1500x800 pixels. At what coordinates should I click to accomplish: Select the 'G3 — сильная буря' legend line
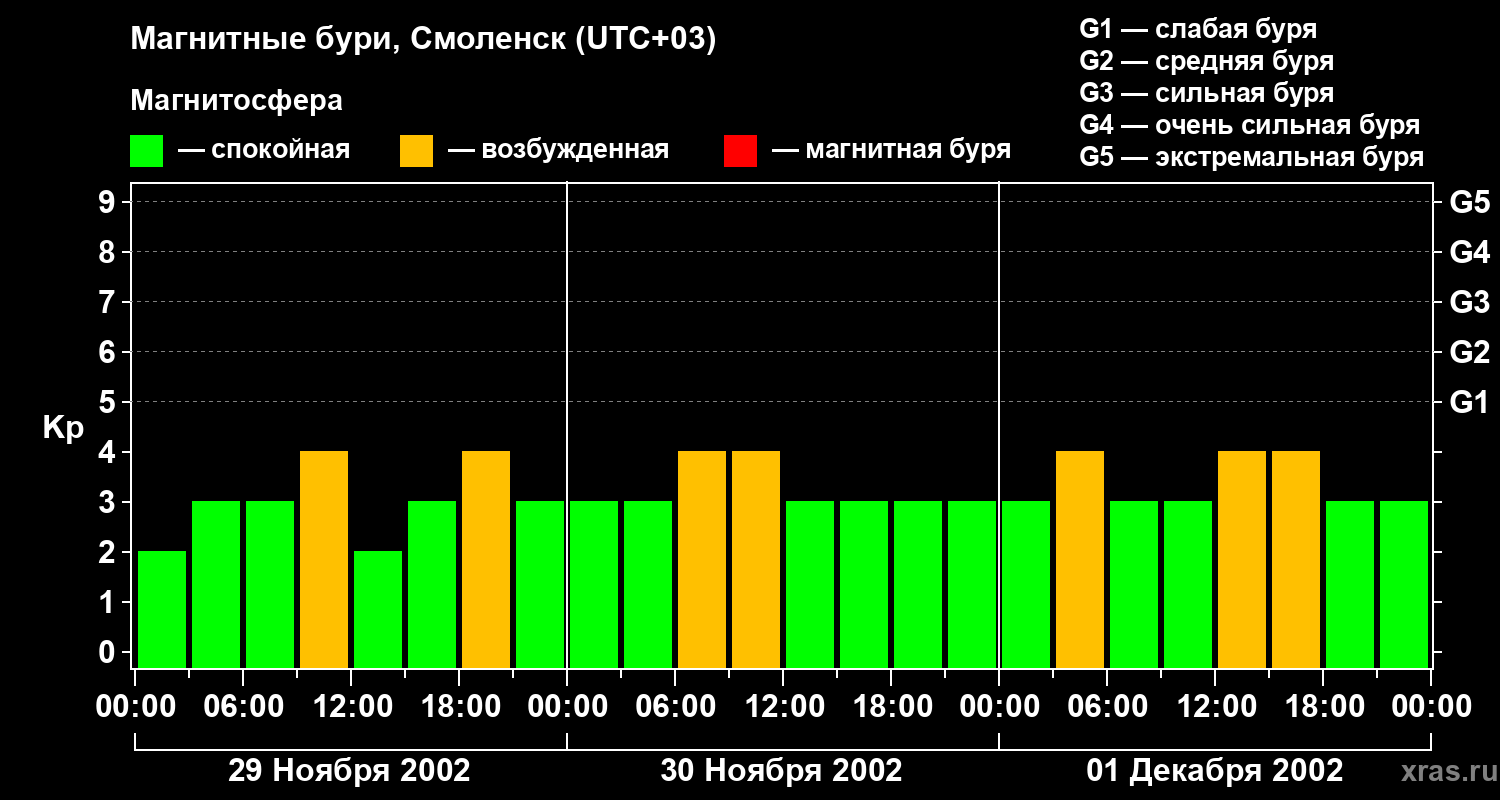point(1207,93)
